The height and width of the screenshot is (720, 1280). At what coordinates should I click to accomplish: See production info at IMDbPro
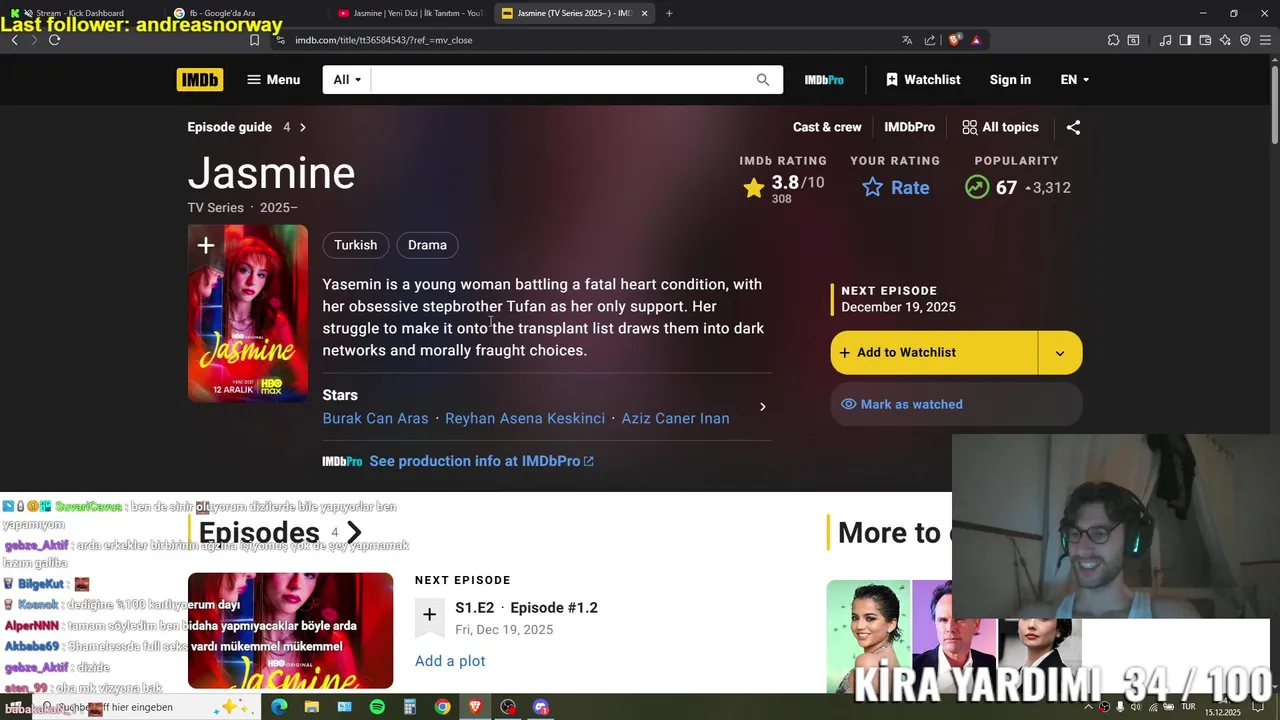tap(481, 461)
